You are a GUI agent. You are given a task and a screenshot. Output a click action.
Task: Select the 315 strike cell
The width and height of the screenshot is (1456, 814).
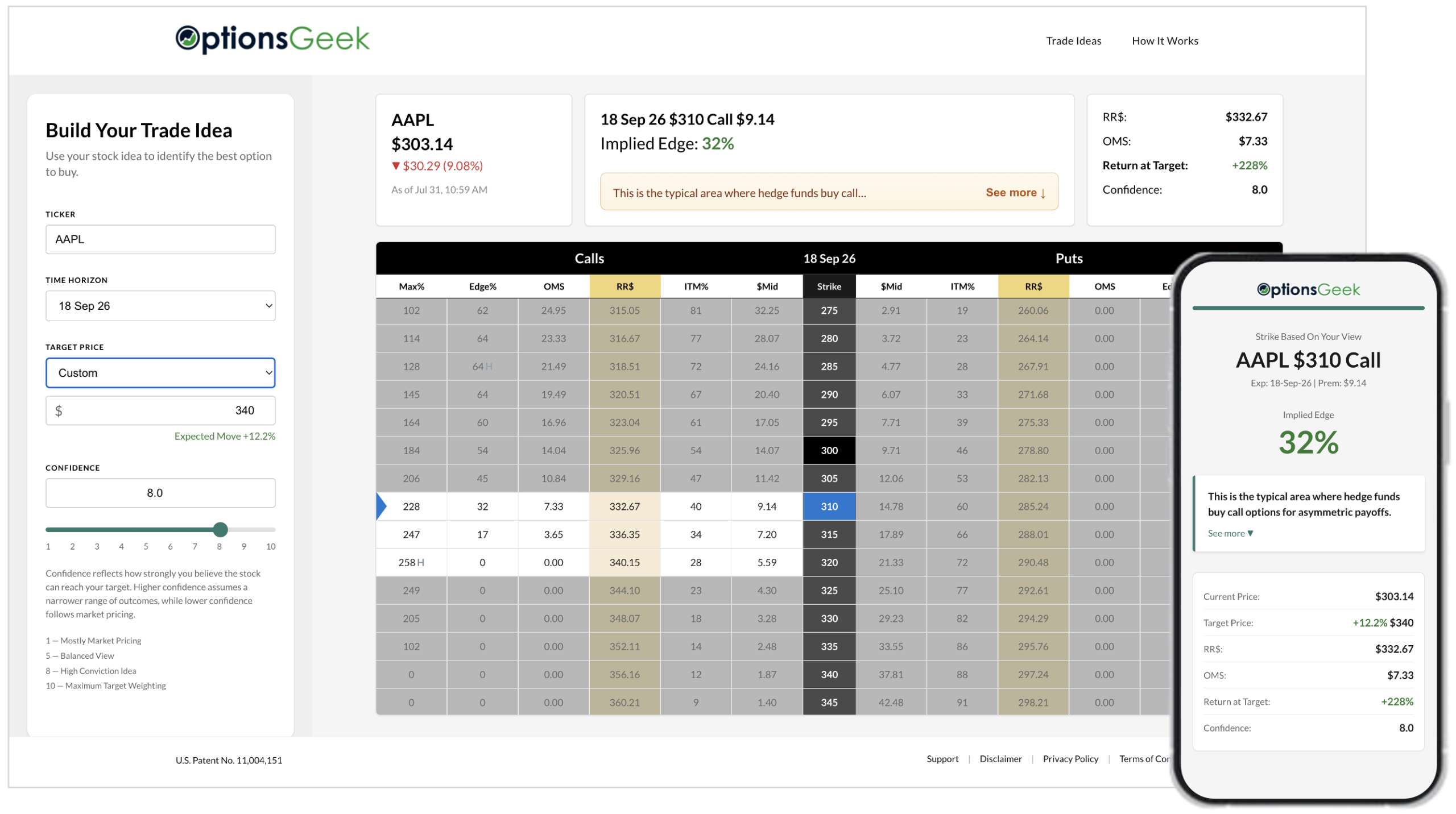click(829, 534)
